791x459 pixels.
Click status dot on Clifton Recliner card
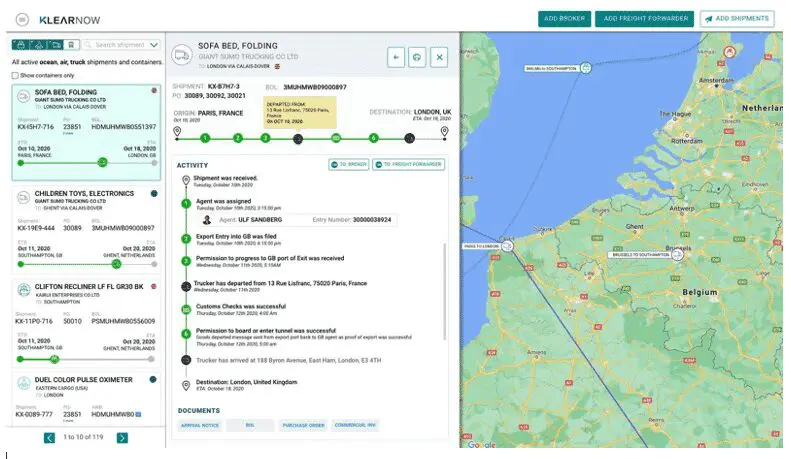coord(154,286)
